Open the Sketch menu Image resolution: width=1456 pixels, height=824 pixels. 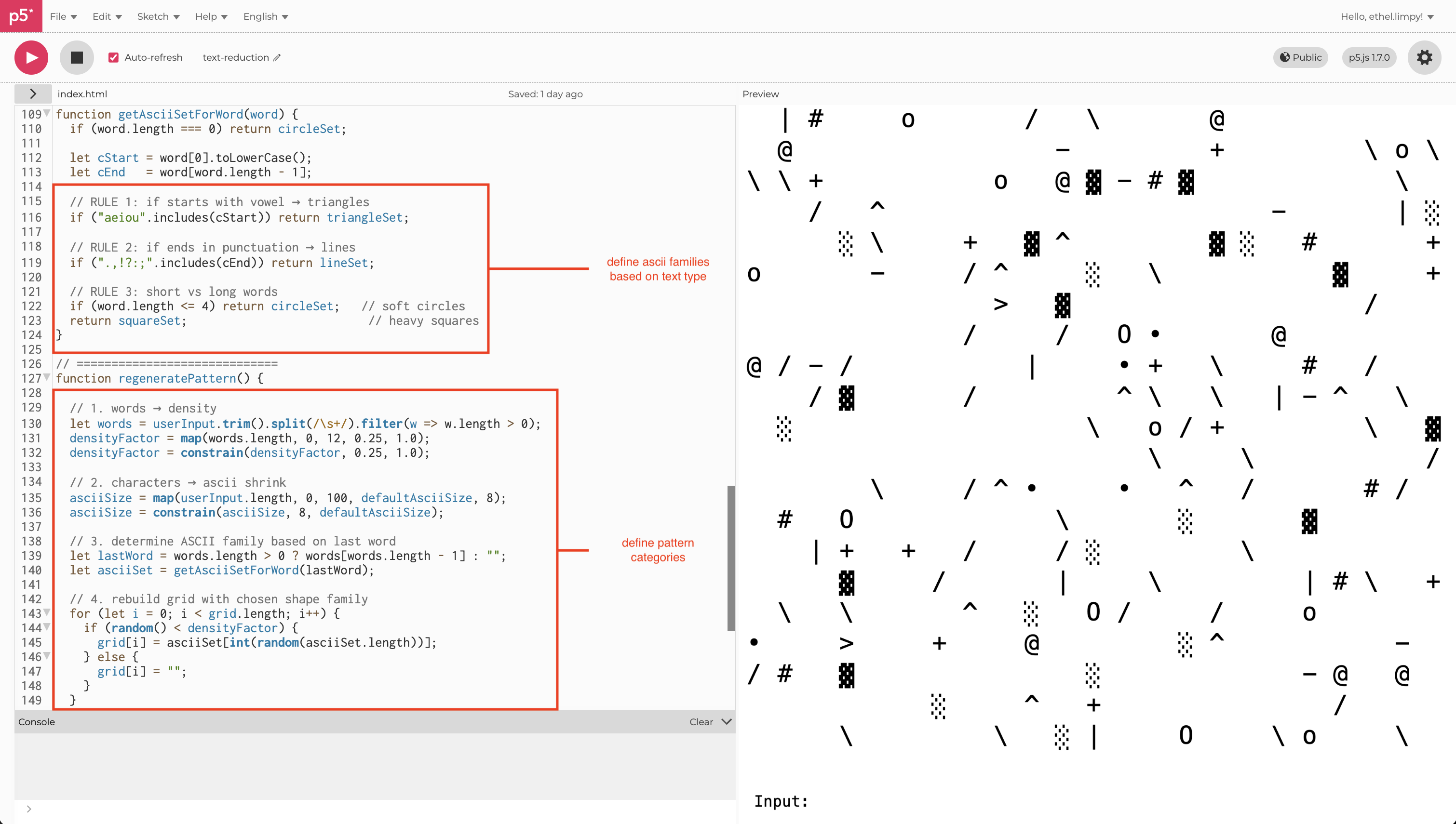158,16
